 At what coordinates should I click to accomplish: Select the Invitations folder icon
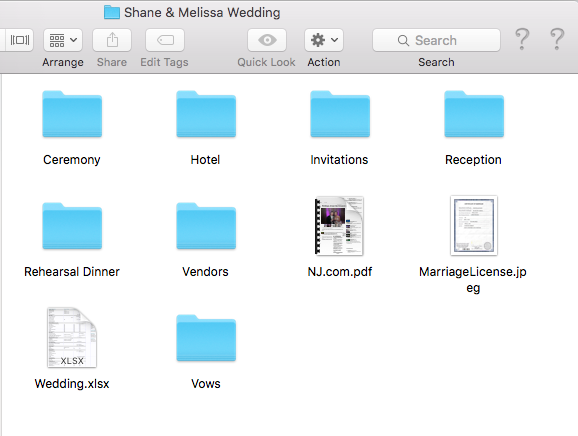coord(340,114)
